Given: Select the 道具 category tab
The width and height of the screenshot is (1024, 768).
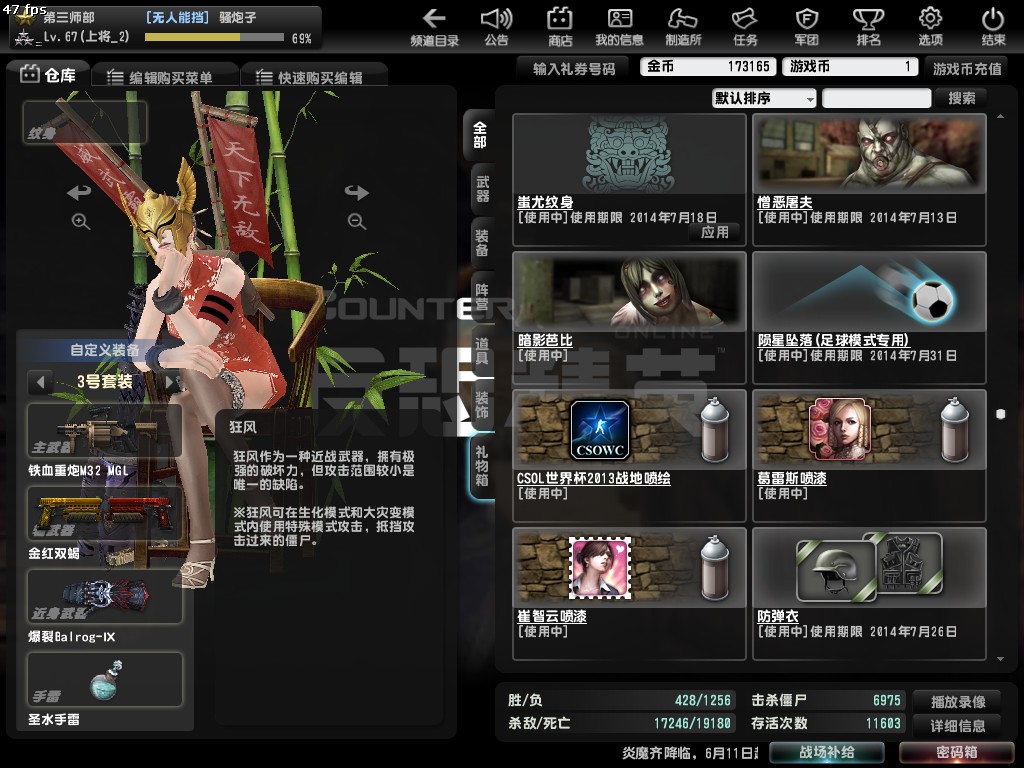Looking at the screenshot, I should pos(482,350).
